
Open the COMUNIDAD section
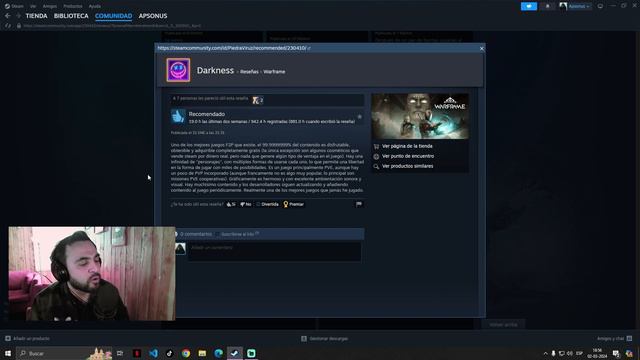coord(113,16)
